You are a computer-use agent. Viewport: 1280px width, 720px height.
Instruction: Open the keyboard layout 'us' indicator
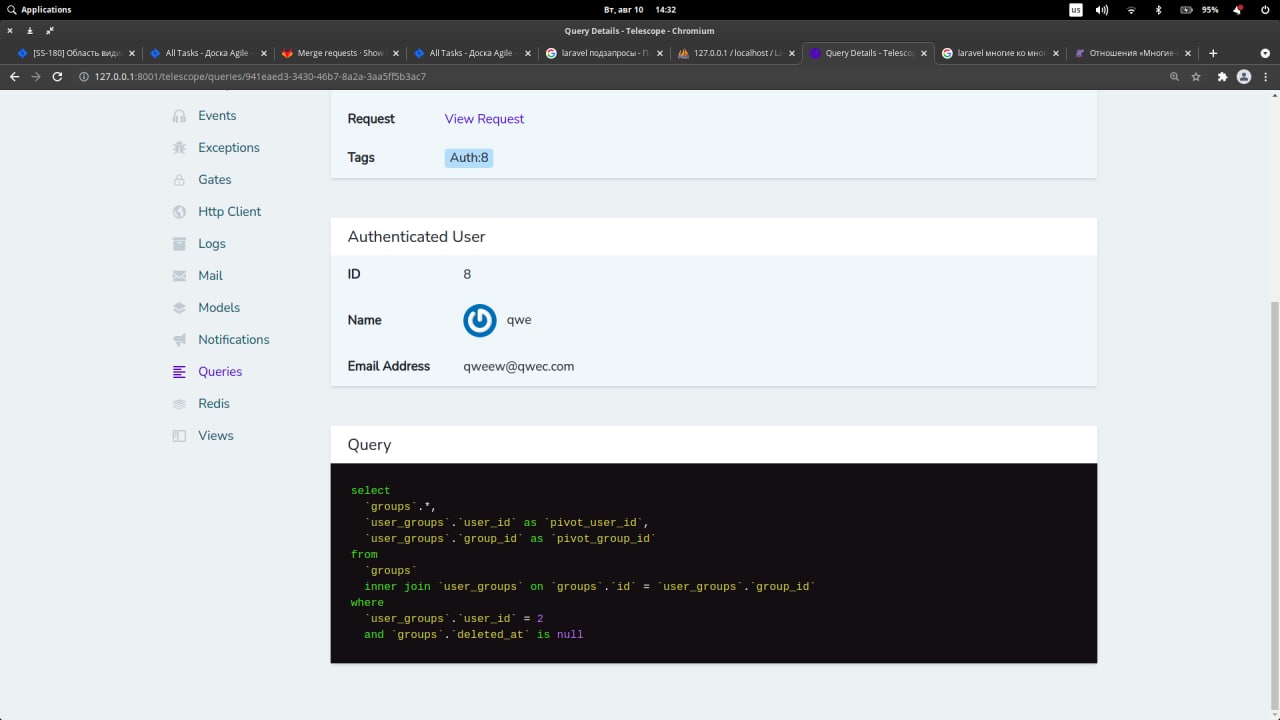[x=1076, y=10]
